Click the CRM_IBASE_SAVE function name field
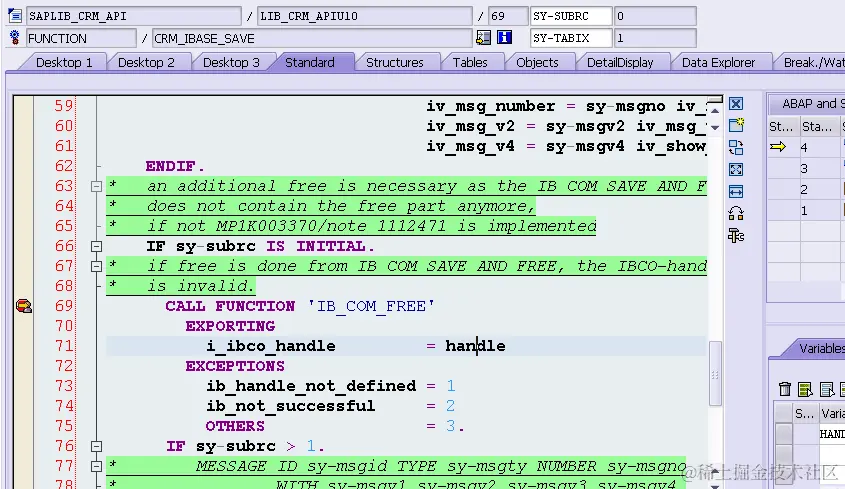This screenshot has width=845, height=489. (x=312, y=38)
